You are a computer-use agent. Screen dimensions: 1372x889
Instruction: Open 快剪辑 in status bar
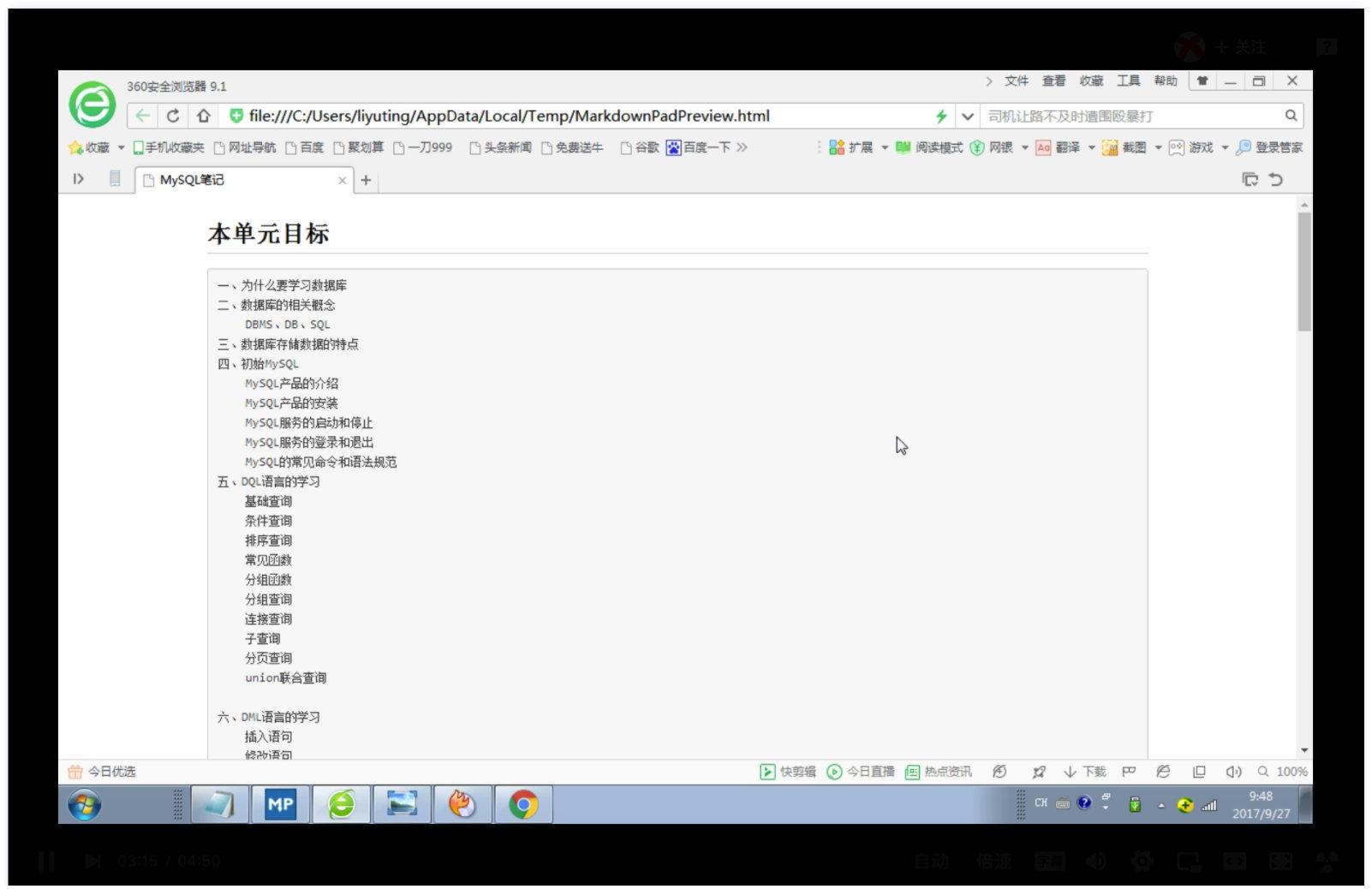[x=788, y=772]
